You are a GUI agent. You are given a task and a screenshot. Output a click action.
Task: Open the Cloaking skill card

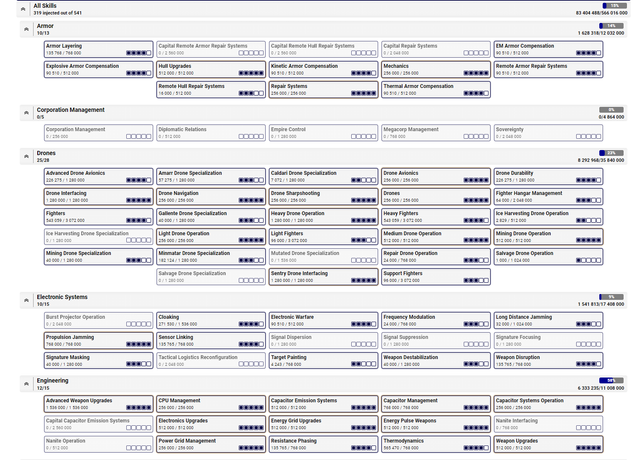[211, 320]
